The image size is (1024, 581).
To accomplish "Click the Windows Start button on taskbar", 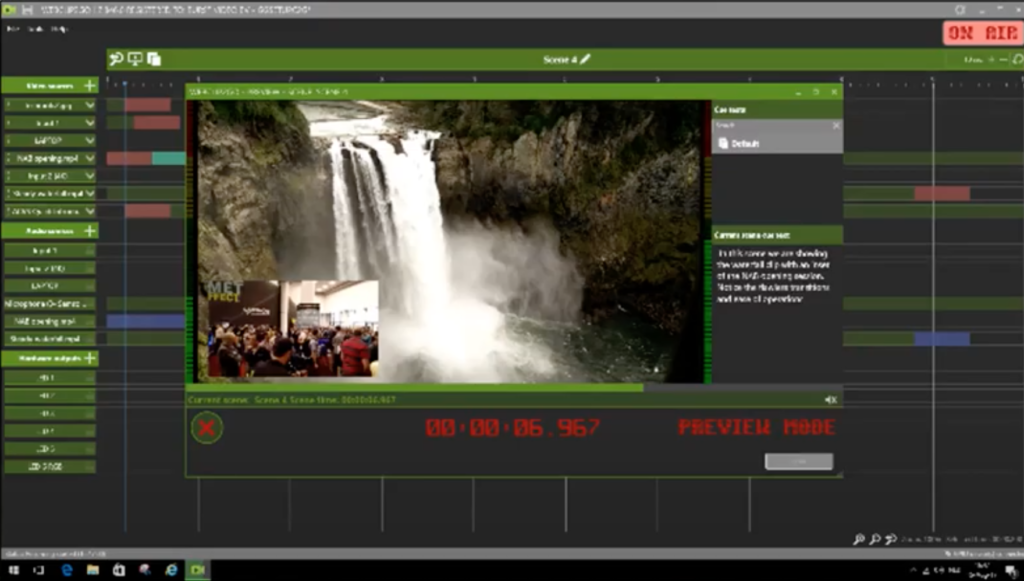I will click(x=10, y=570).
